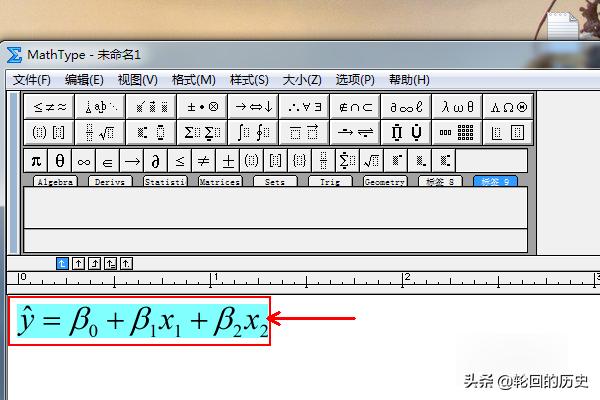
Task: Open the relational symbols palette (≤ ≠ ≈)
Action: pyautogui.click(x=49, y=106)
